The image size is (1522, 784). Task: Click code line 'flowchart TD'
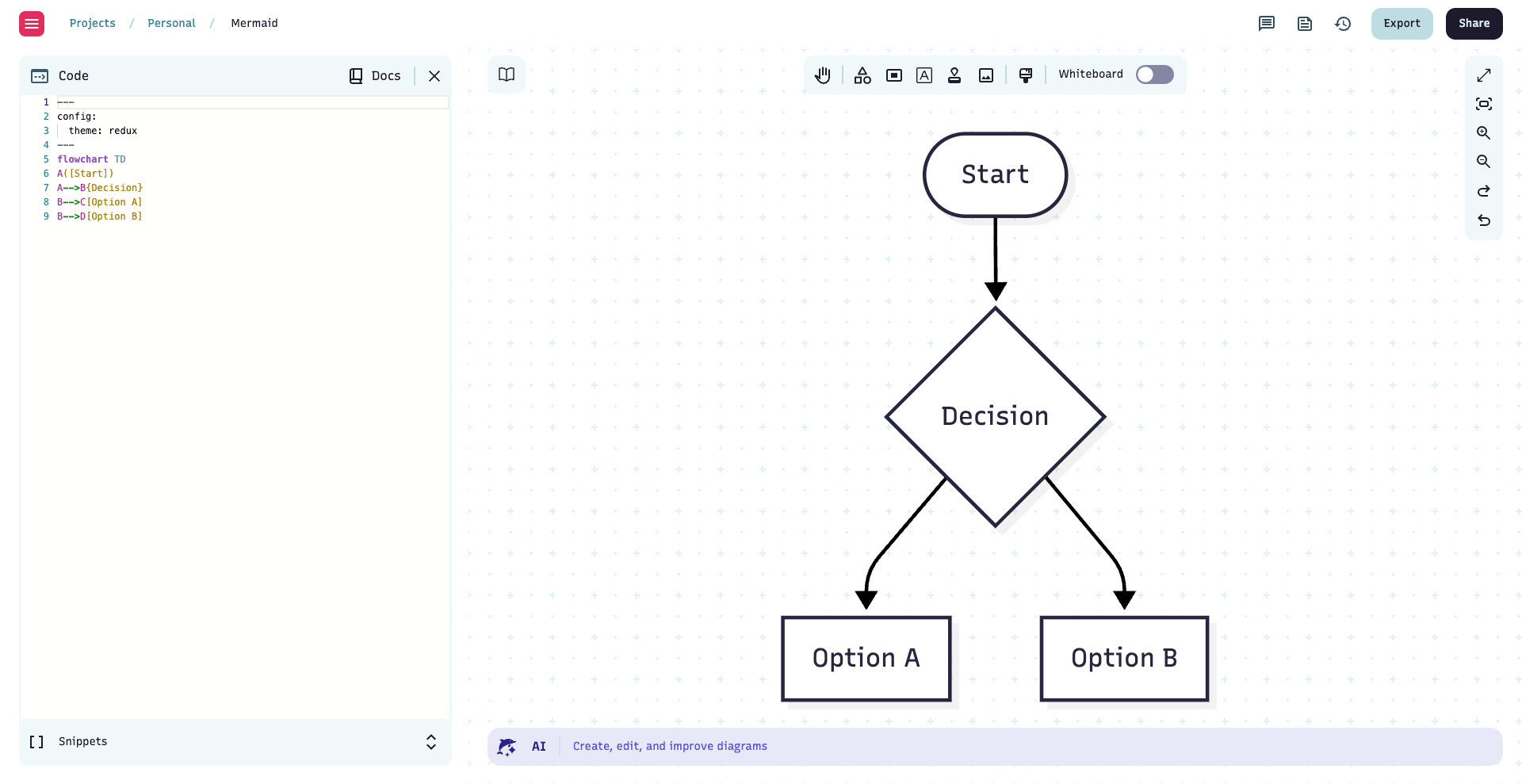[91, 159]
